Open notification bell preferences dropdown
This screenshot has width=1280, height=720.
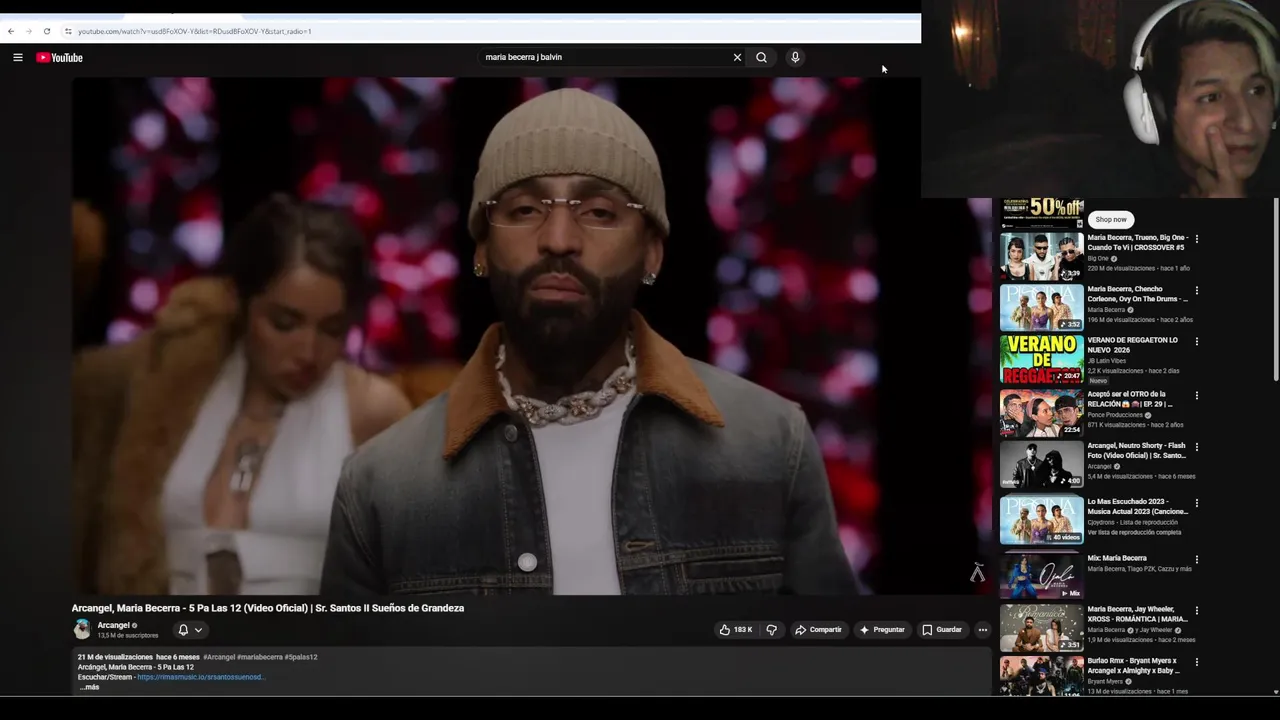[190, 630]
